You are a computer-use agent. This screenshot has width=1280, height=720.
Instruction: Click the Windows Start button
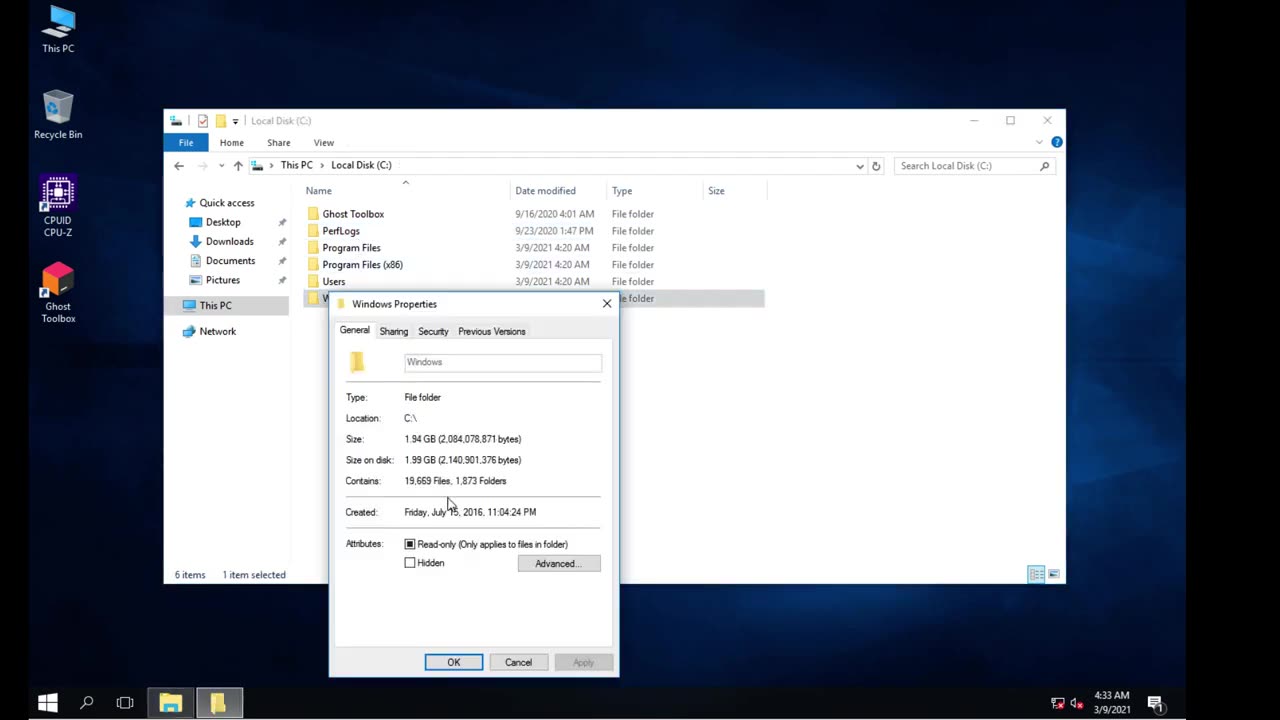pyautogui.click(x=47, y=703)
